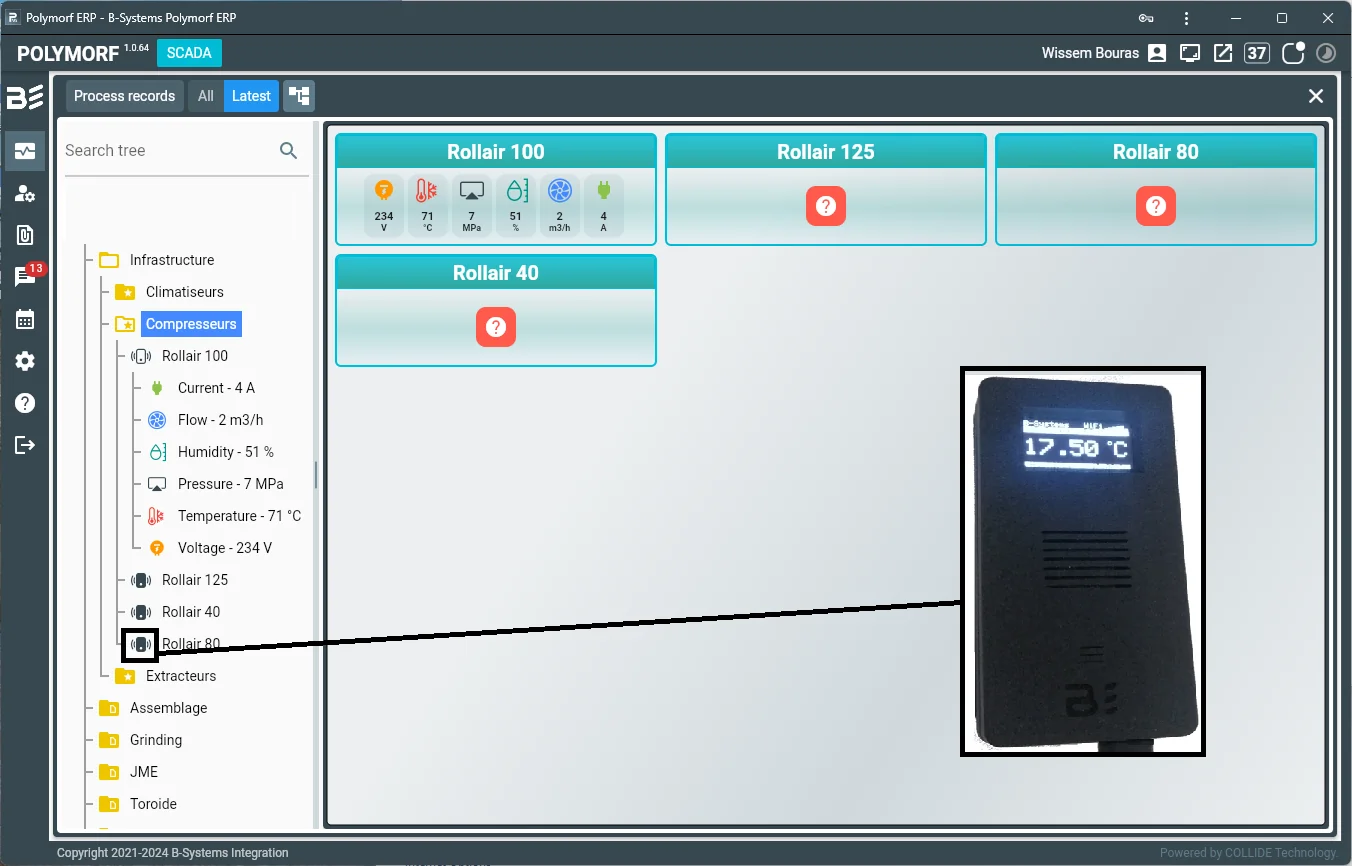Open the help question mark sidebar icon
Viewport: 1352px width, 866px height.
[24, 403]
